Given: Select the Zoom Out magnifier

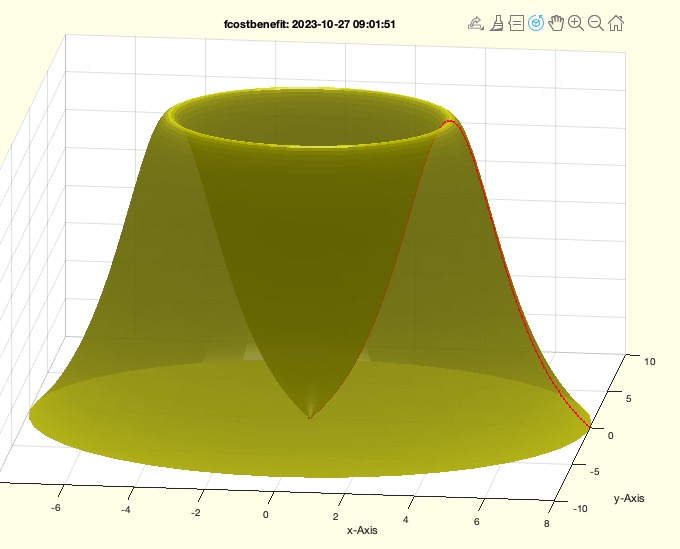Looking at the screenshot, I should coord(596,22).
